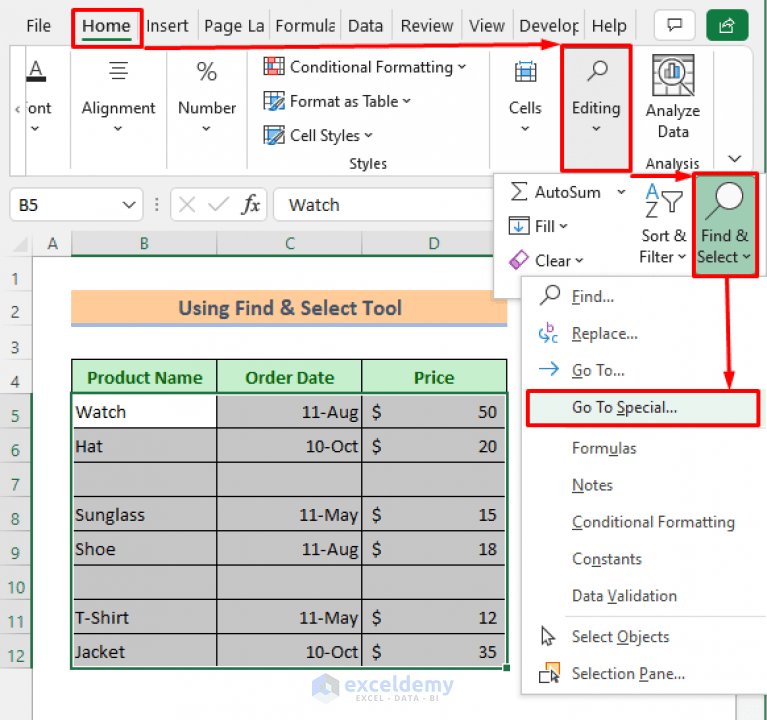Click the Go To arrow icon
Screen dimensions: 767x720
[548, 369]
